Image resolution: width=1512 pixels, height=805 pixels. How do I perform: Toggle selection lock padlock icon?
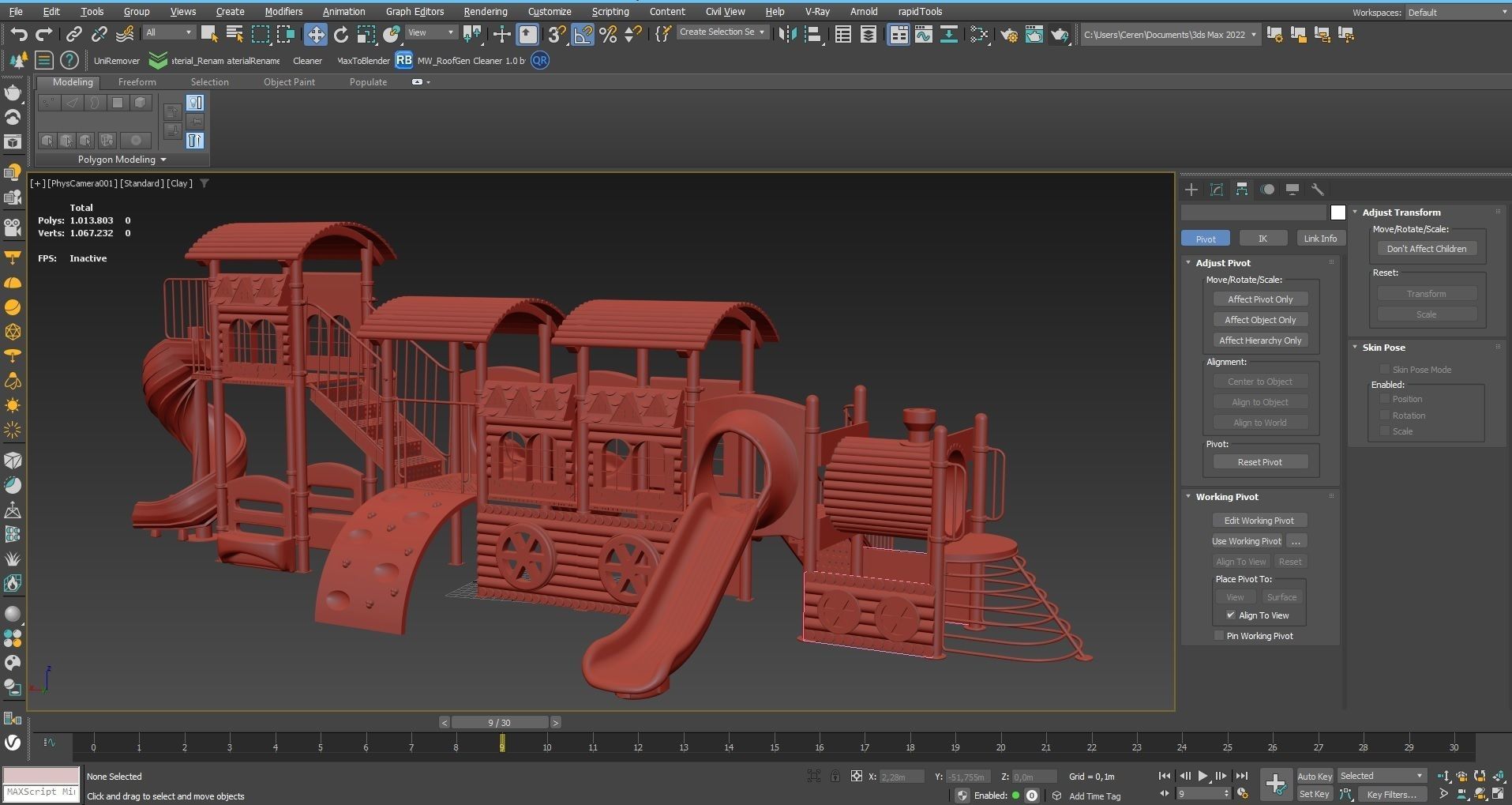pos(835,777)
